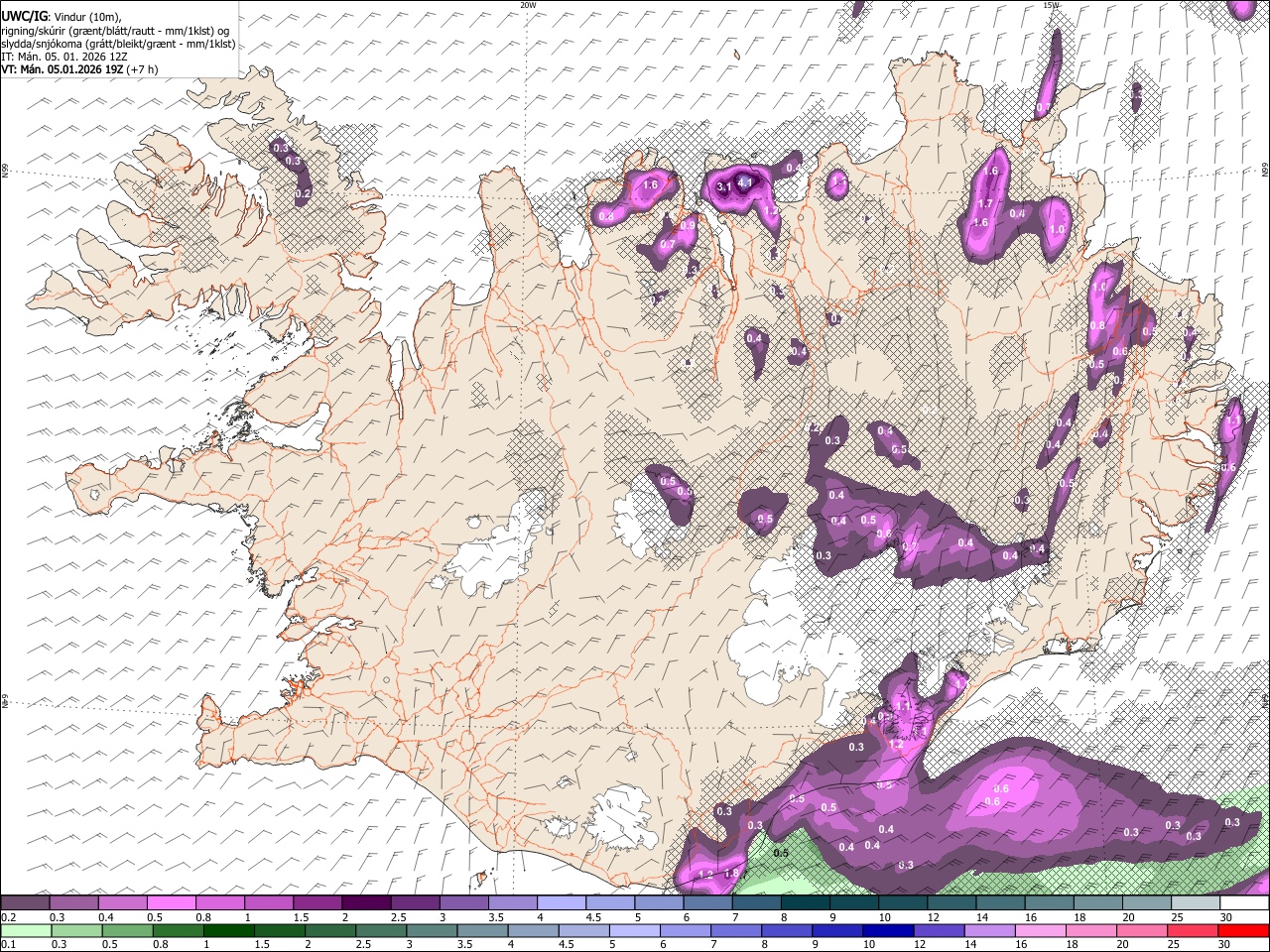Click the '3.1' snowfall value on the map

[x=723, y=186]
